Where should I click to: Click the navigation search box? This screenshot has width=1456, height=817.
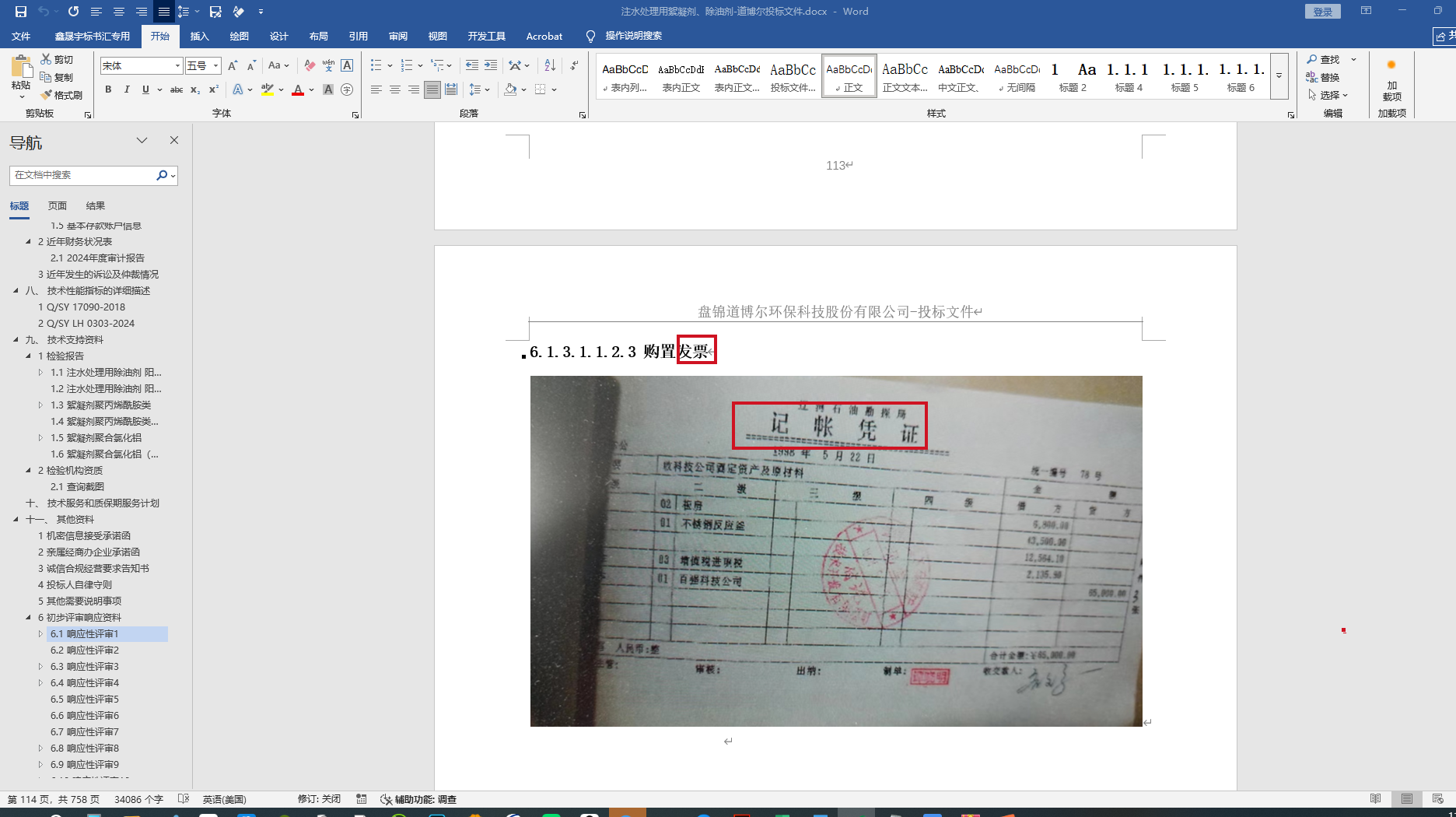pyautogui.click(x=84, y=175)
